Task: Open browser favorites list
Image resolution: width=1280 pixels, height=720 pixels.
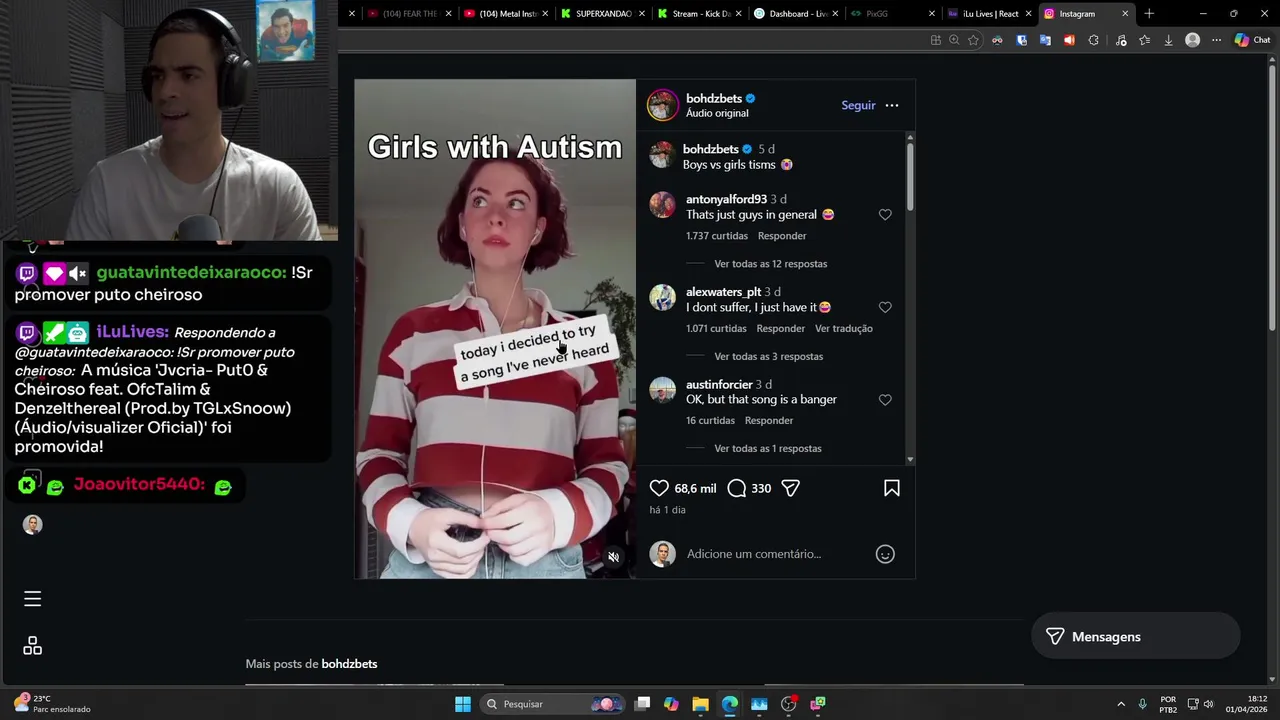Action: (1144, 40)
